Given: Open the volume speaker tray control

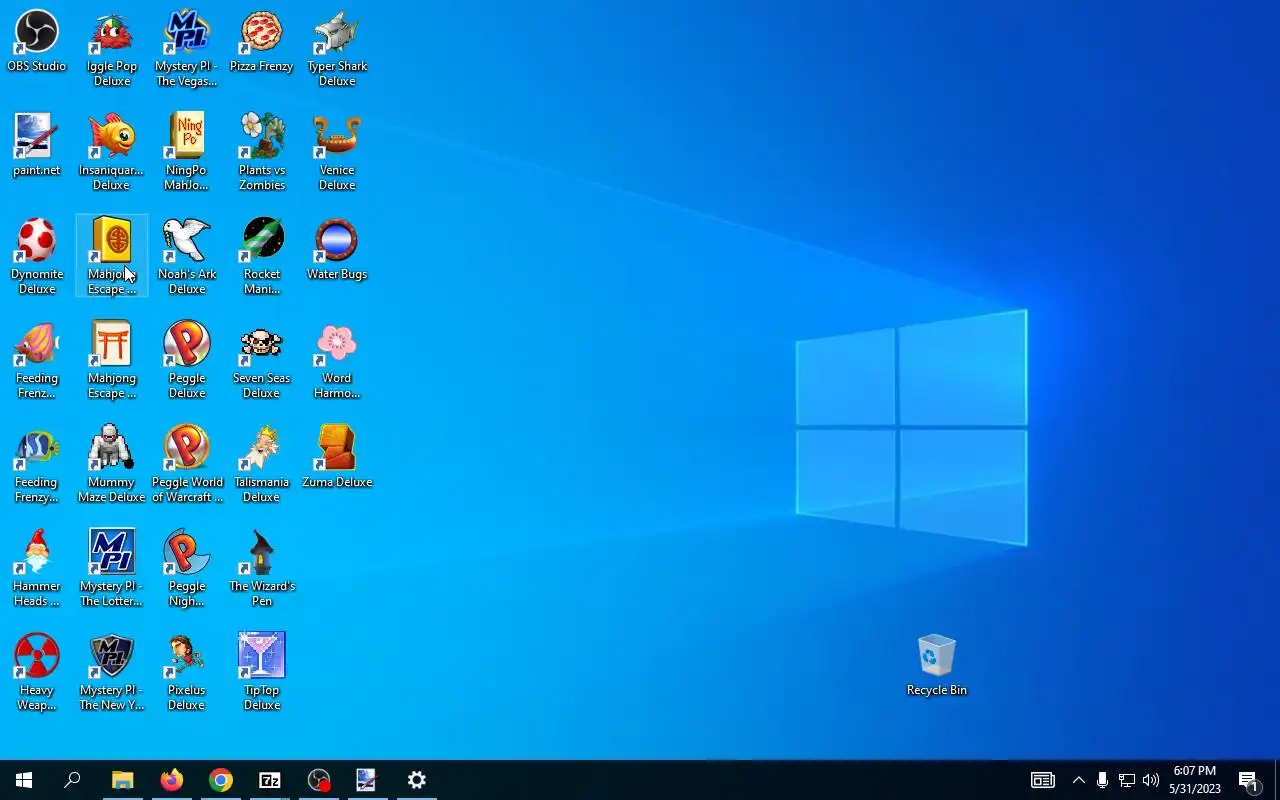Looking at the screenshot, I should [x=1151, y=780].
